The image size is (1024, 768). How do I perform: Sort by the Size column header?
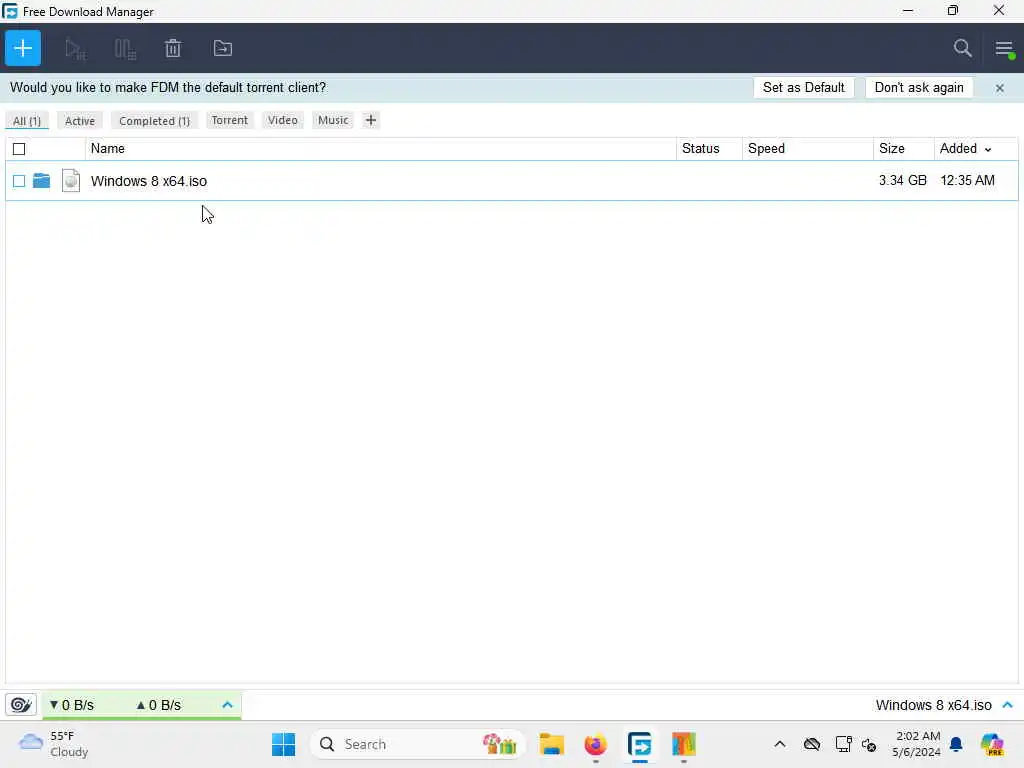pyautogui.click(x=904, y=149)
